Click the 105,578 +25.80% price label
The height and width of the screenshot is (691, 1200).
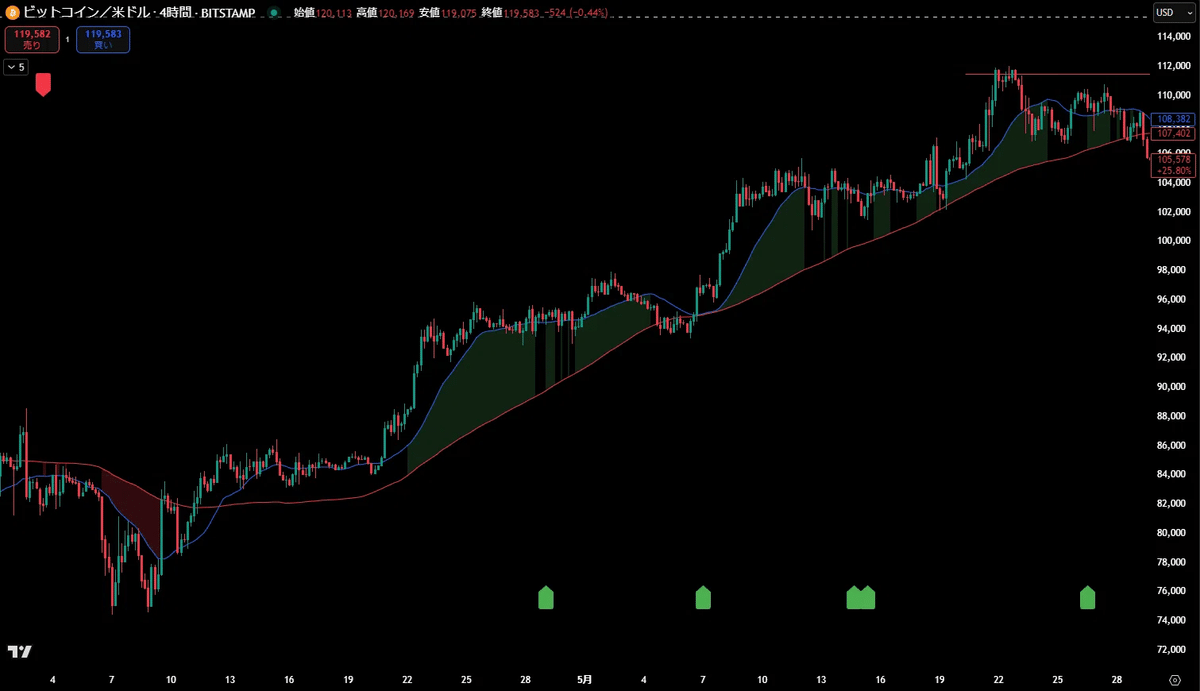(x=1173, y=164)
